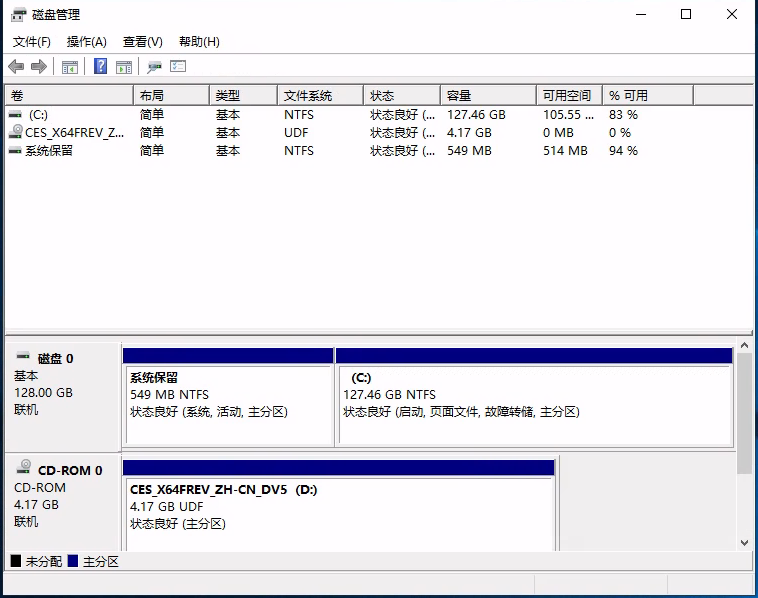Viewport: 758px width, 598px height.
Task: Select the CD-ROM volume CES_X64FREV row icon
Action: pyautogui.click(x=16, y=132)
